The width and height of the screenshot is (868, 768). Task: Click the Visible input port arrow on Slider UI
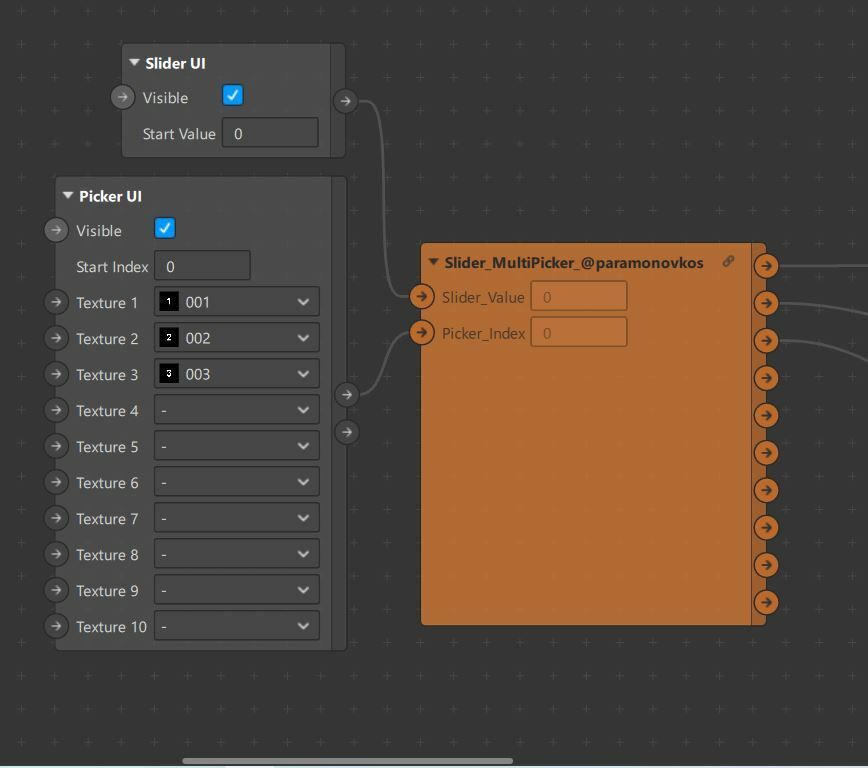121,97
